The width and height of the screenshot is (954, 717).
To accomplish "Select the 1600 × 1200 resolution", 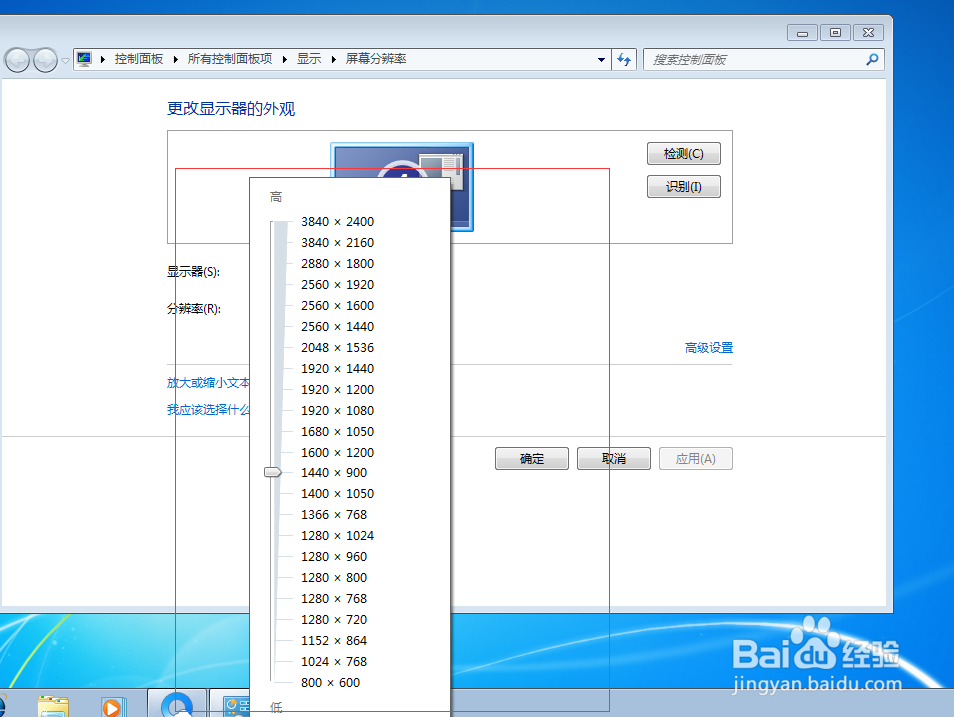I will tap(338, 452).
